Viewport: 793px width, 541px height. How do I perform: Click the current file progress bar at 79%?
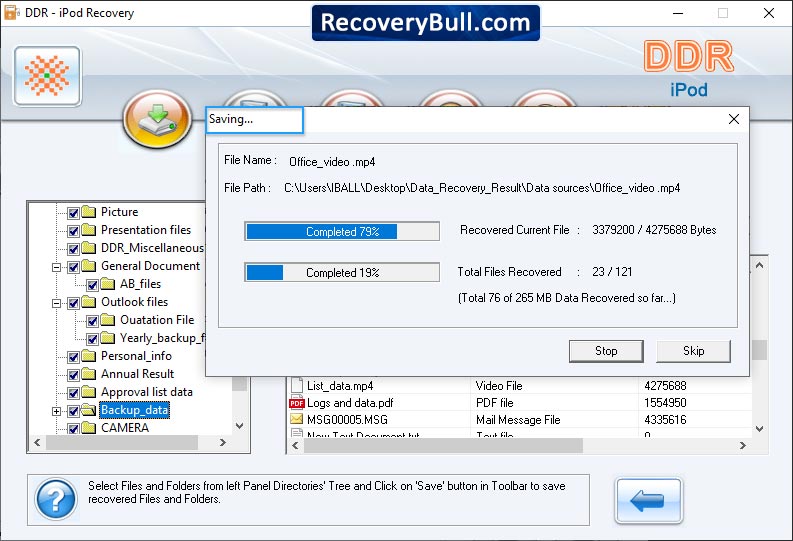pos(342,232)
